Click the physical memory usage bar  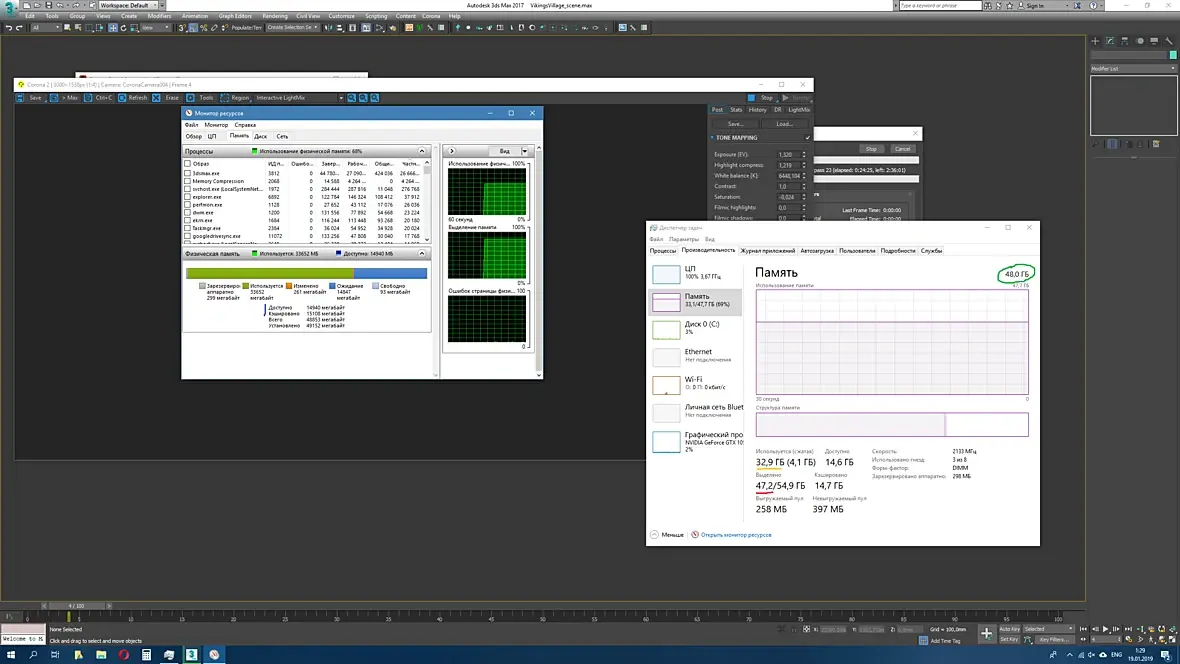pyautogui.click(x=306, y=273)
